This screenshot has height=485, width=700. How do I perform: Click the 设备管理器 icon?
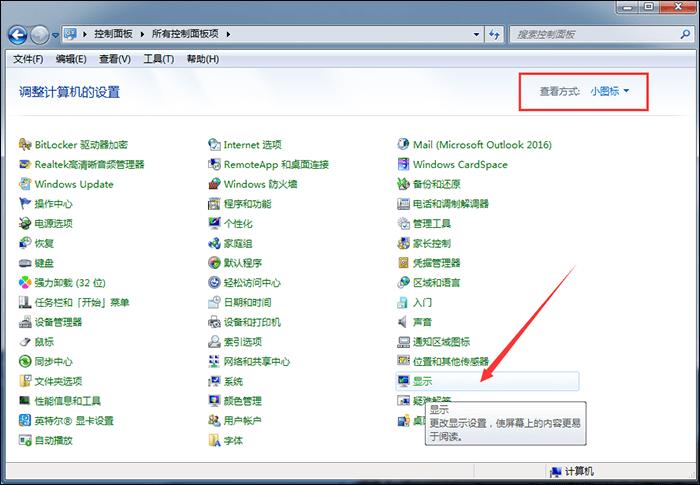pos(25,322)
